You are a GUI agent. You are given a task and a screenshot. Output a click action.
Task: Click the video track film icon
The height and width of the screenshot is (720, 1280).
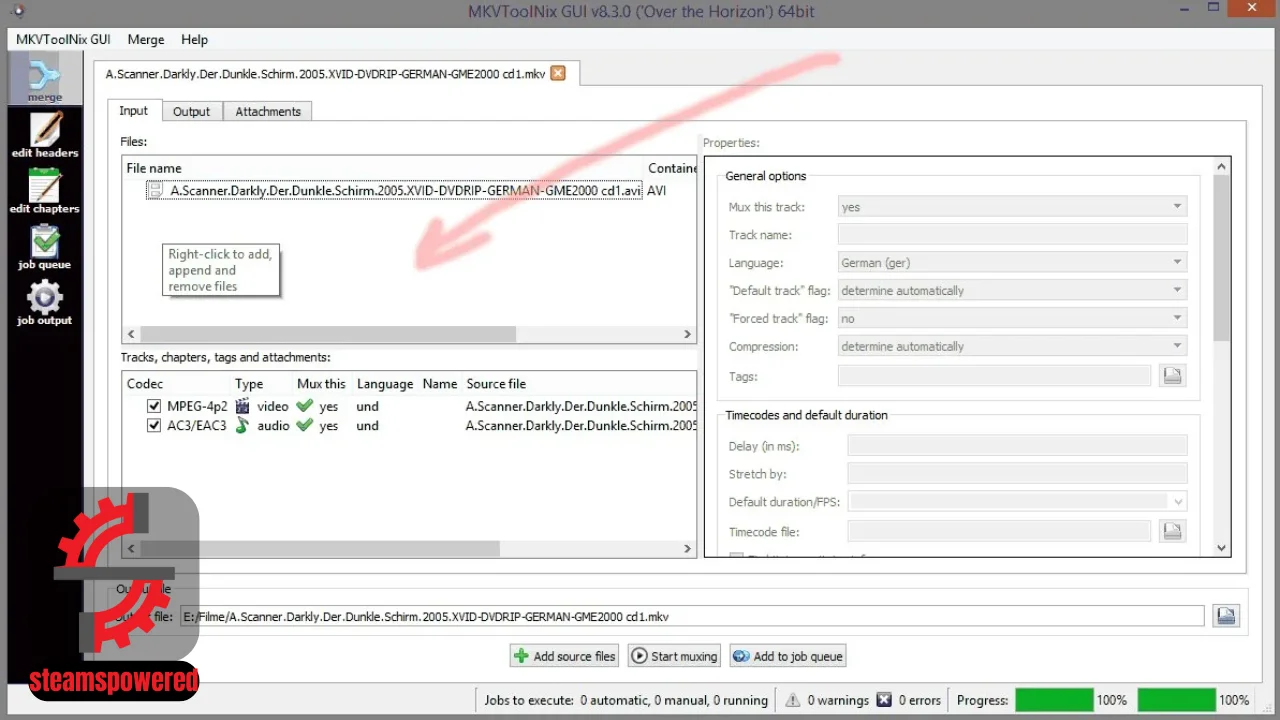(x=242, y=406)
